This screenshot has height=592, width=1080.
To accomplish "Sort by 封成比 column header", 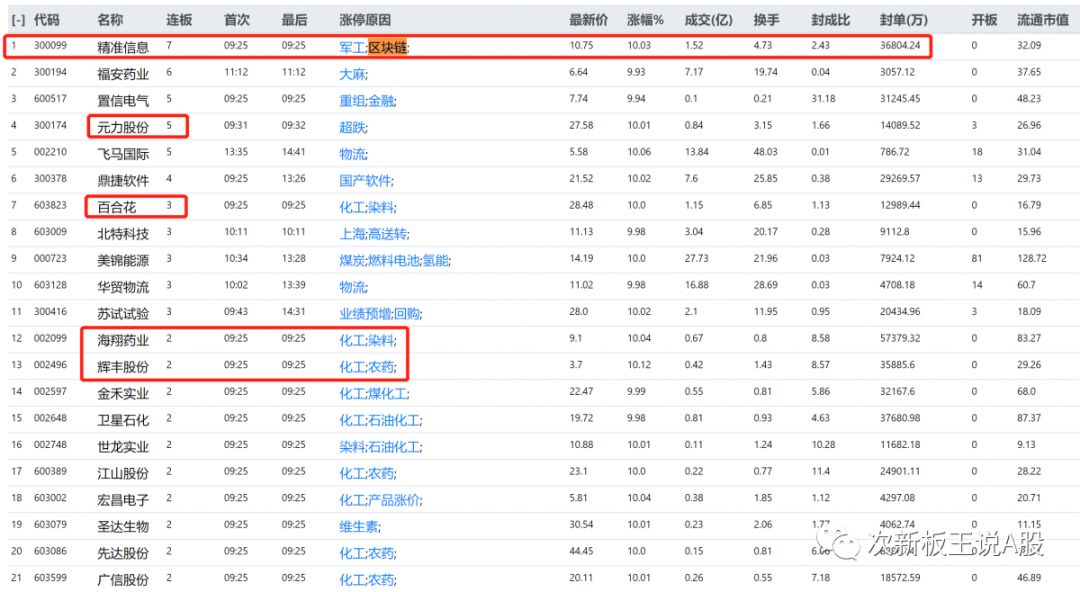I will click(831, 20).
